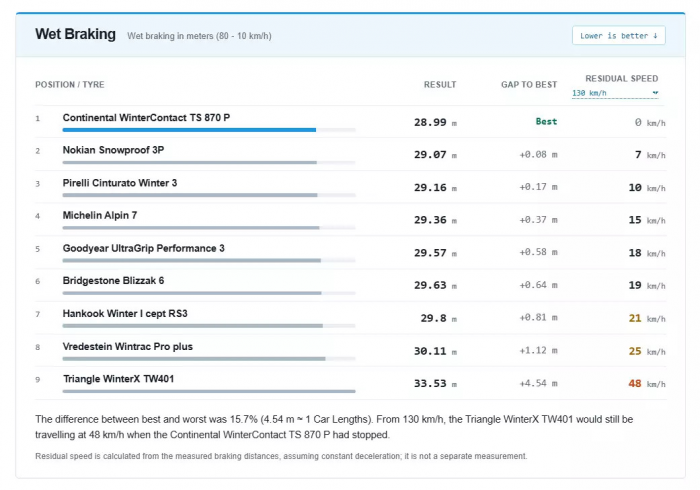
Task: Click the Residual Speed header label
Action: pyautogui.click(x=621, y=79)
